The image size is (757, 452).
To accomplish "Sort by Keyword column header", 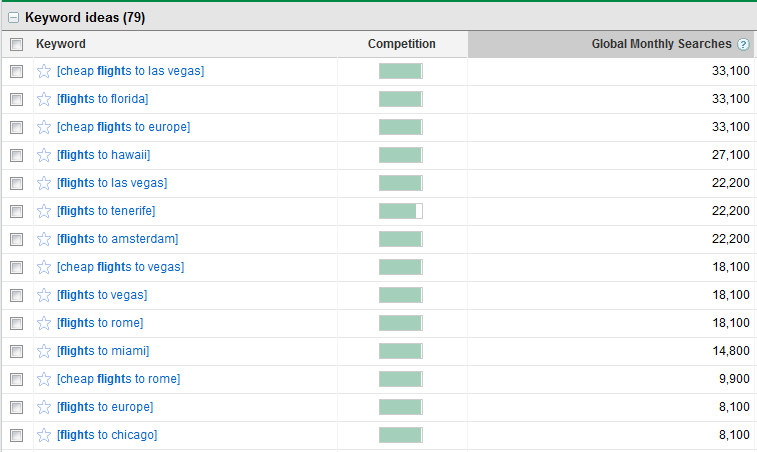I will pos(61,44).
